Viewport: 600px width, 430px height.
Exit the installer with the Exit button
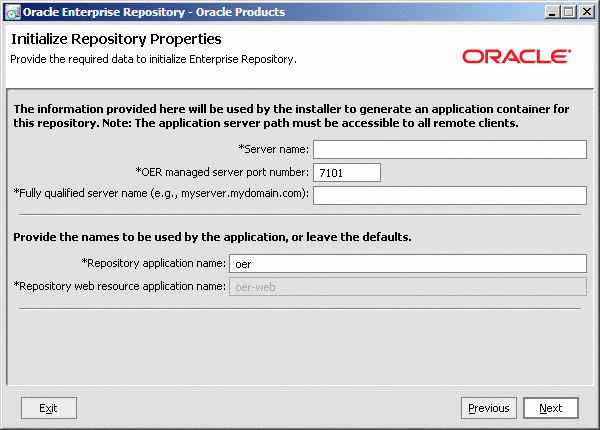pos(49,408)
